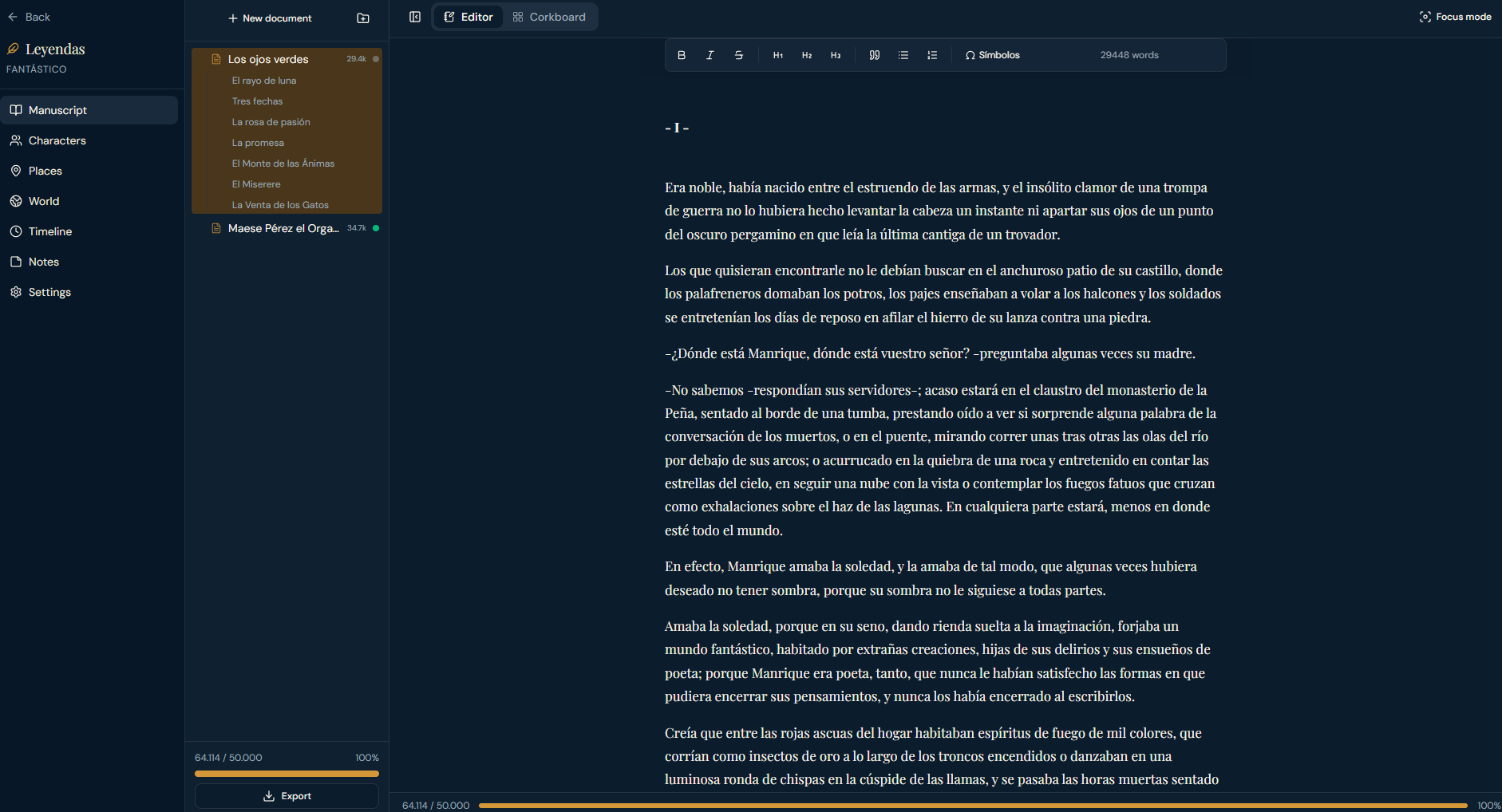Click the Maese Pérez document icon

[x=215, y=228]
